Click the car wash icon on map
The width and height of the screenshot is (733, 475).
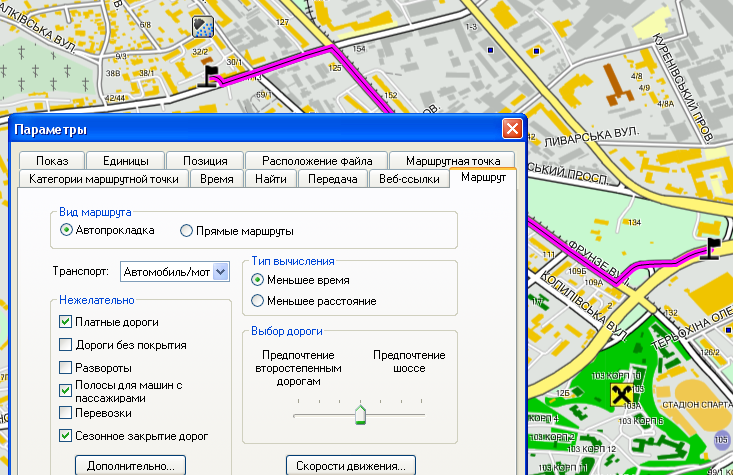point(205,27)
